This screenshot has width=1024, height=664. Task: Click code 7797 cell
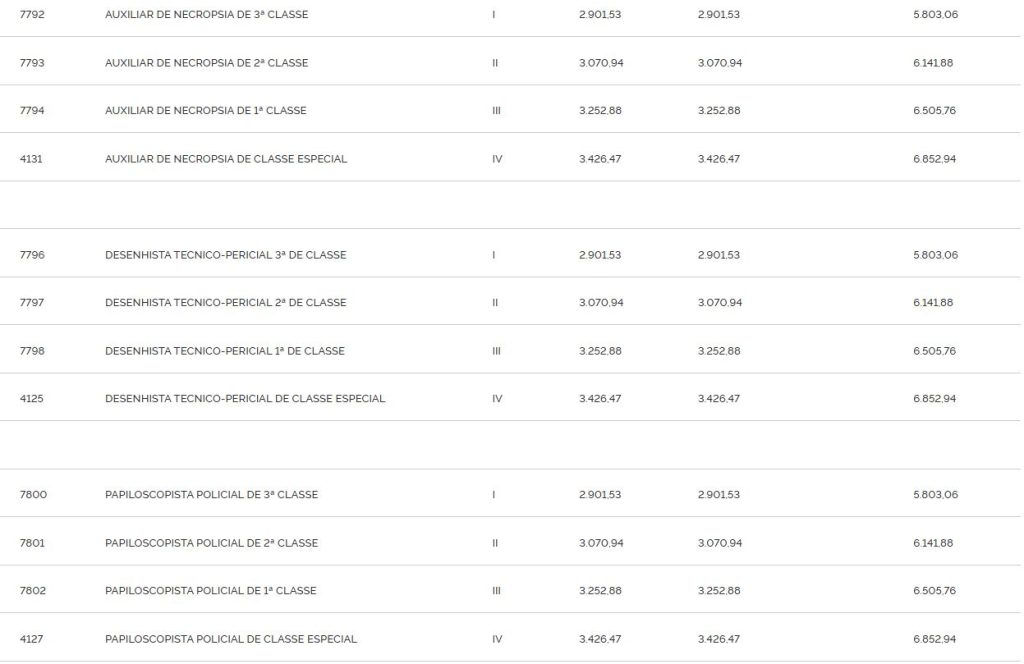[x=32, y=303]
